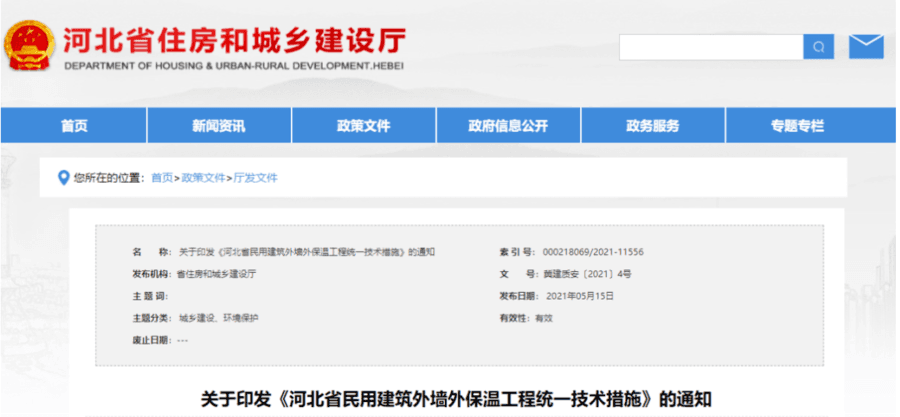Click the English department name subtitle
Image resolution: width=900 pixels, height=417 pixels.
pos(234,66)
